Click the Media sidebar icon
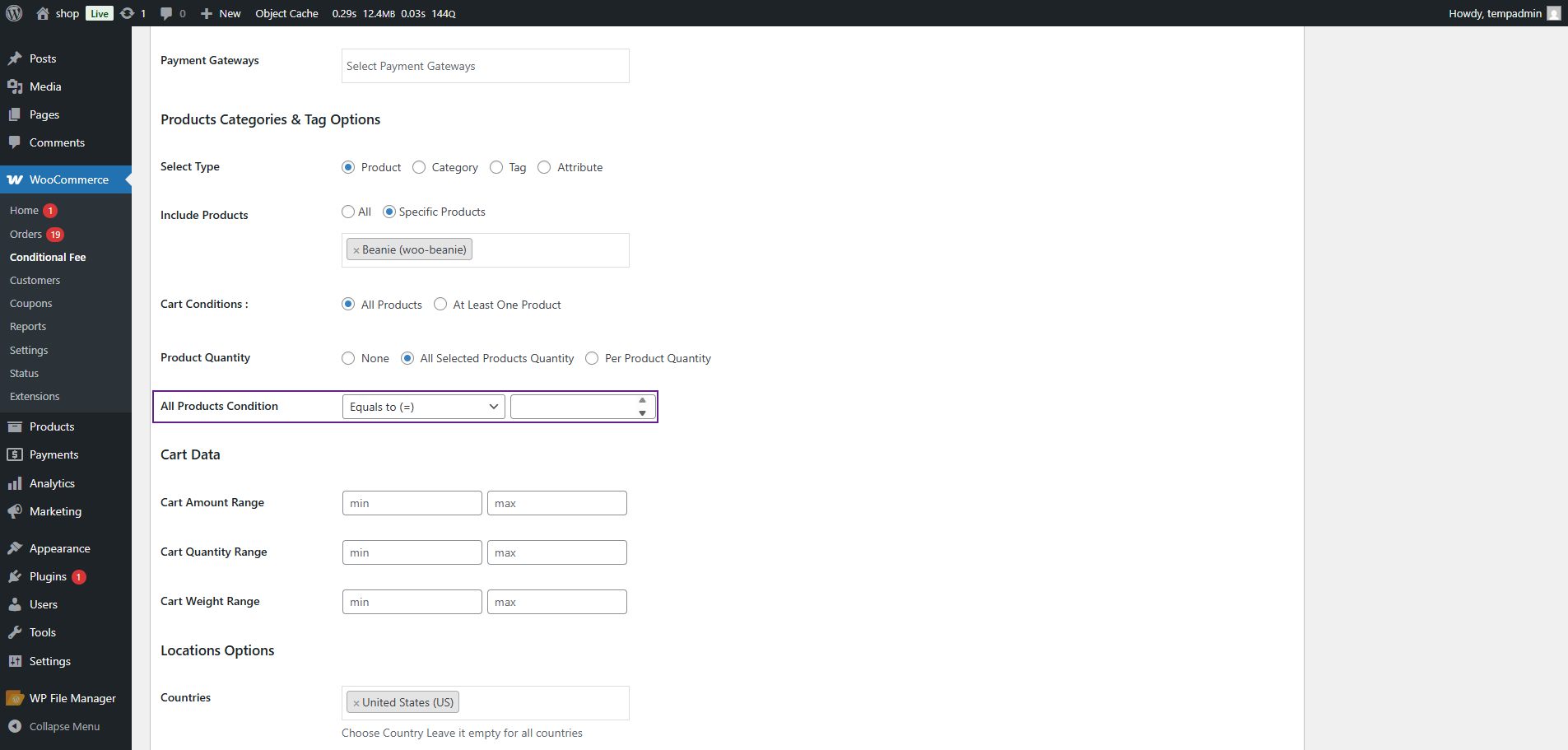This screenshot has height=750, width=1568. (x=15, y=86)
